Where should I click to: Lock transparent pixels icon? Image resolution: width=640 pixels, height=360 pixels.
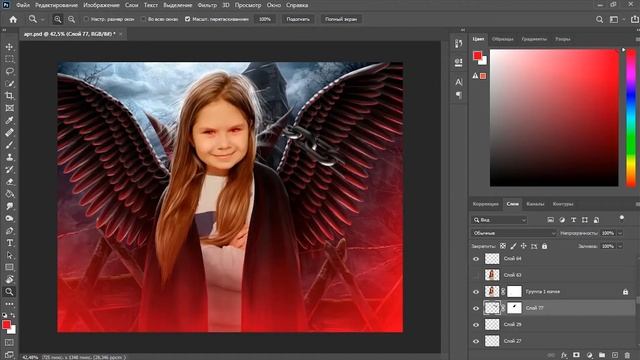pos(503,246)
